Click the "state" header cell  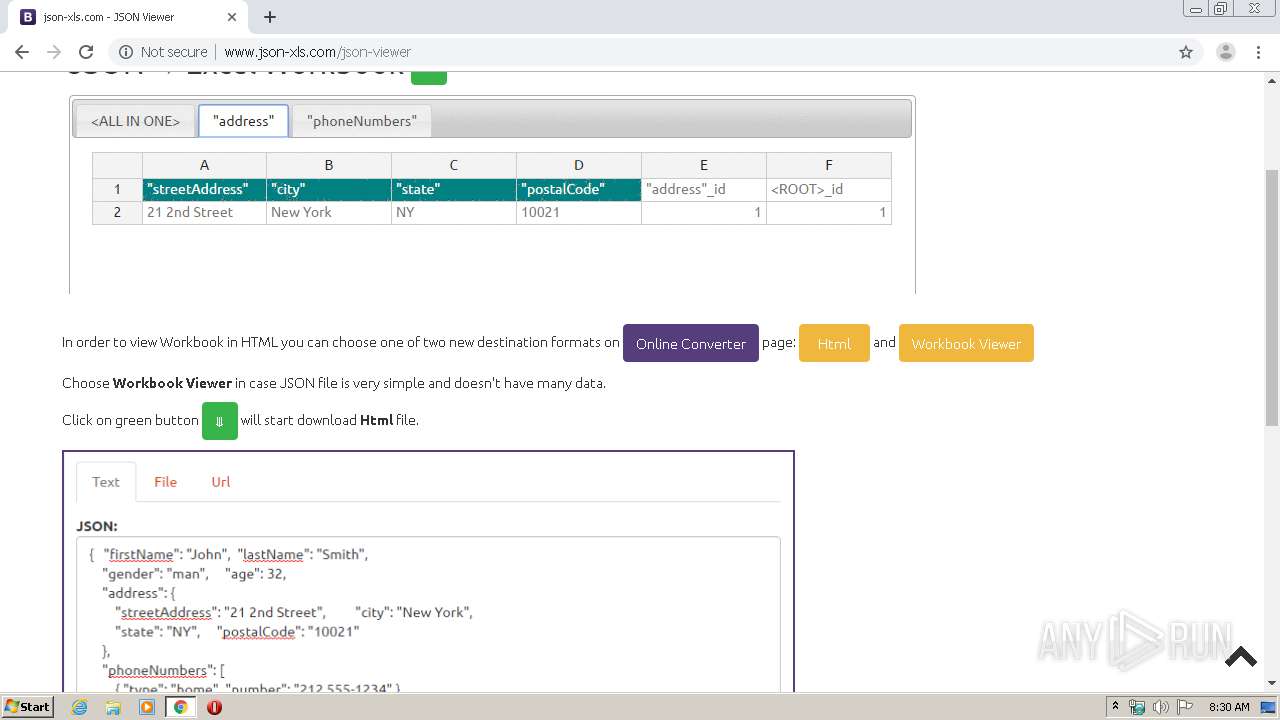(x=454, y=189)
